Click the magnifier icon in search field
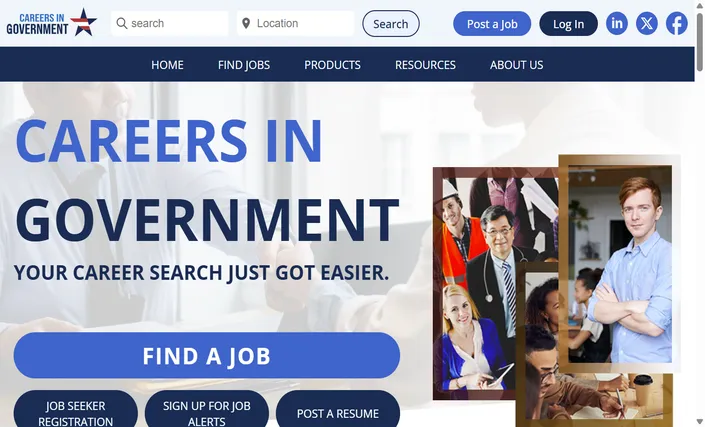Viewport: 705px width, 427px height. [121, 23]
